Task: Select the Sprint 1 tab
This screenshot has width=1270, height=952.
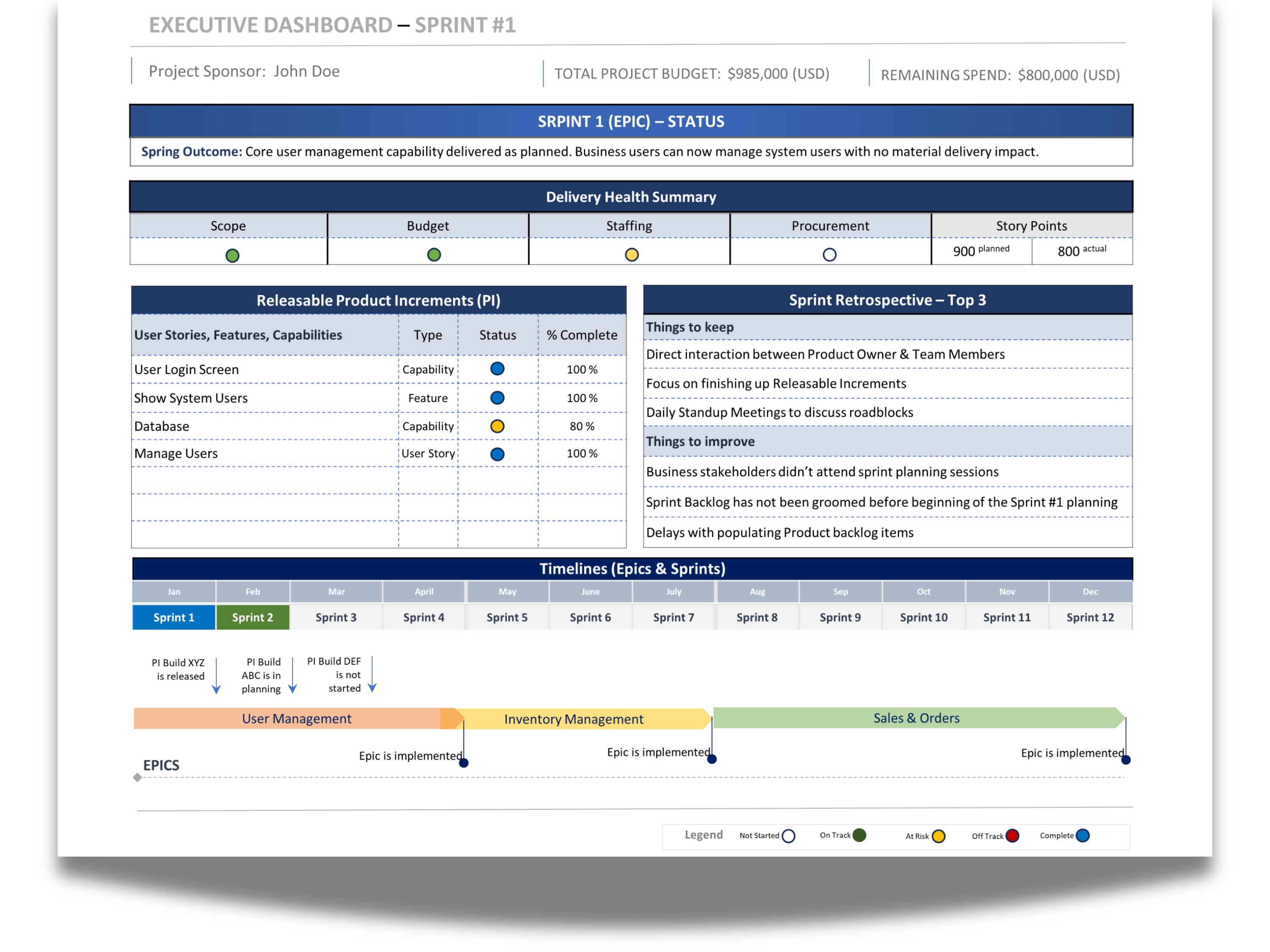Action: 174,617
